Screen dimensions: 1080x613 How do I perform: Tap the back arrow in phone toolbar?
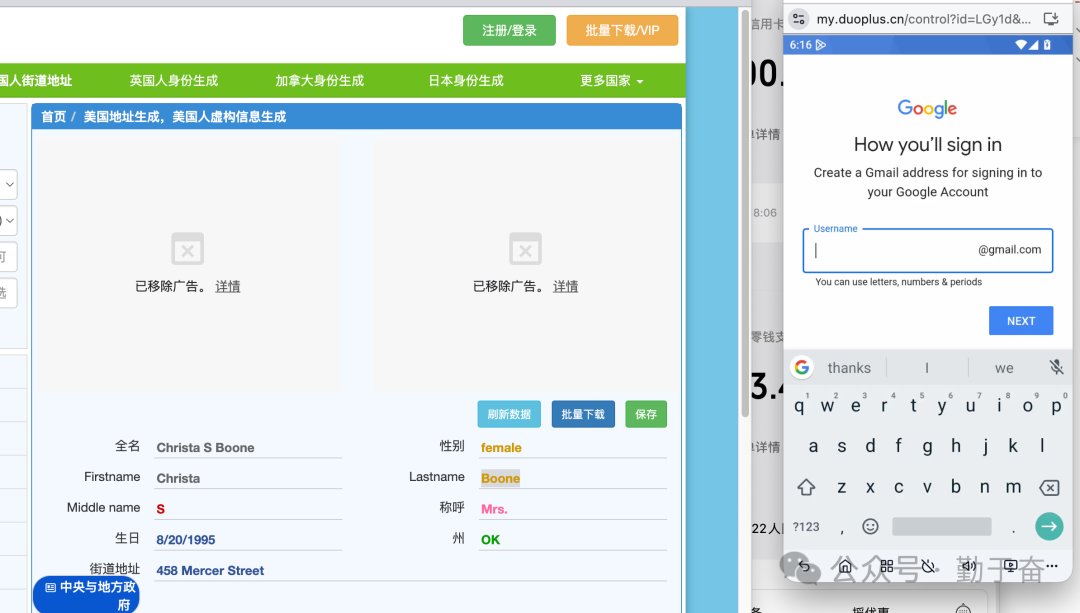[x=804, y=565]
